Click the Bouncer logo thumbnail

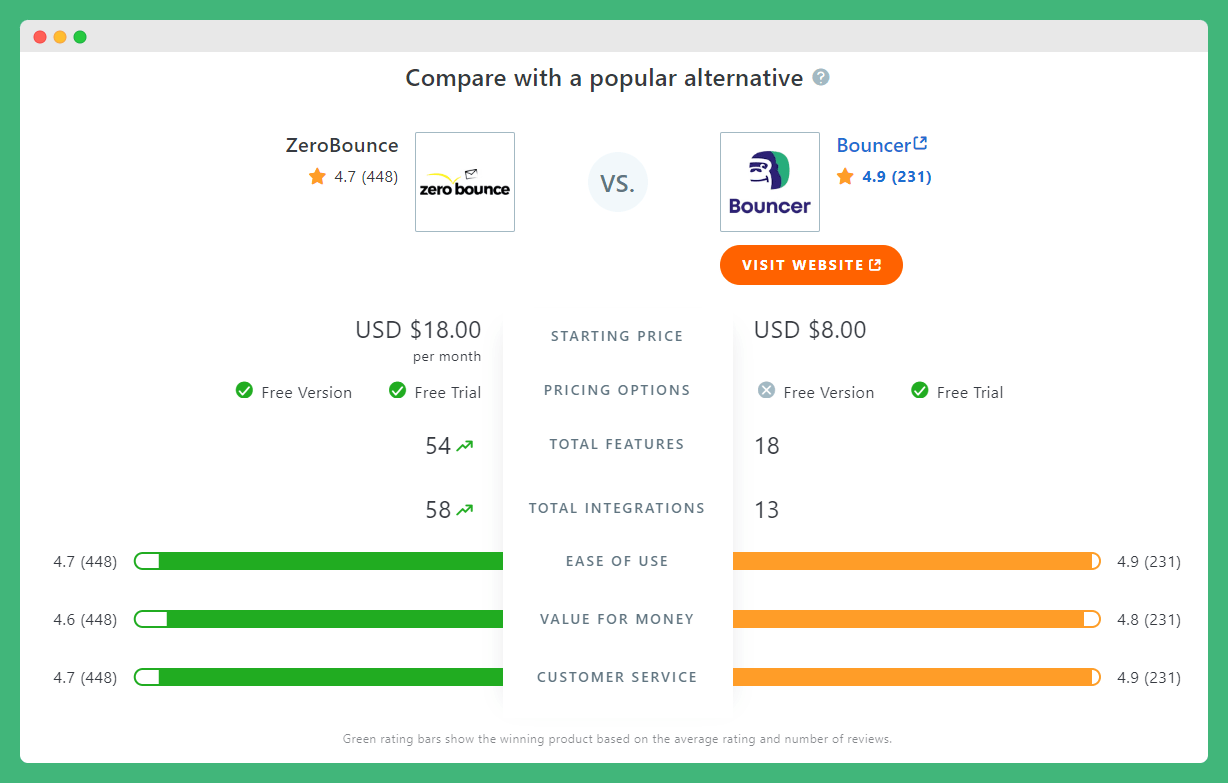[769, 182]
